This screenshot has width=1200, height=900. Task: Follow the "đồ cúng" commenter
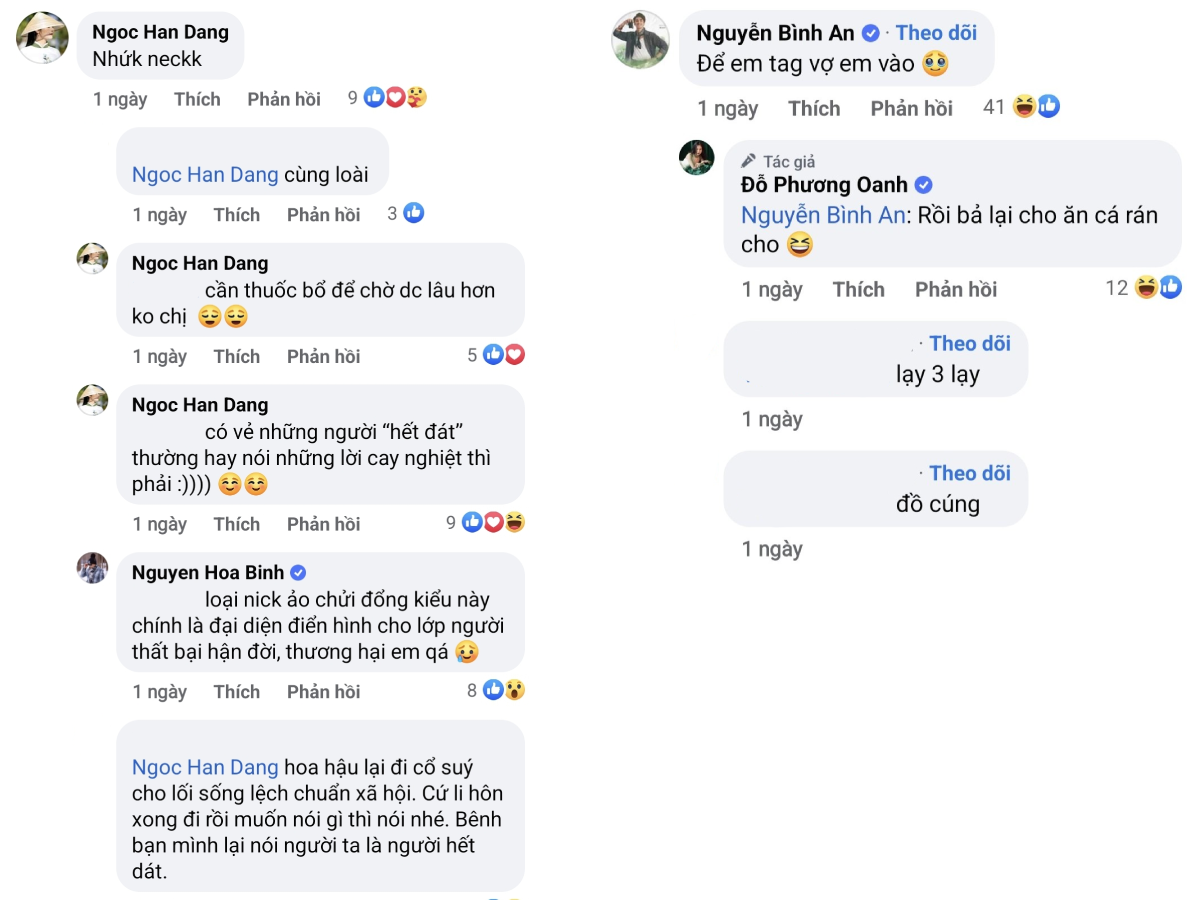969,473
